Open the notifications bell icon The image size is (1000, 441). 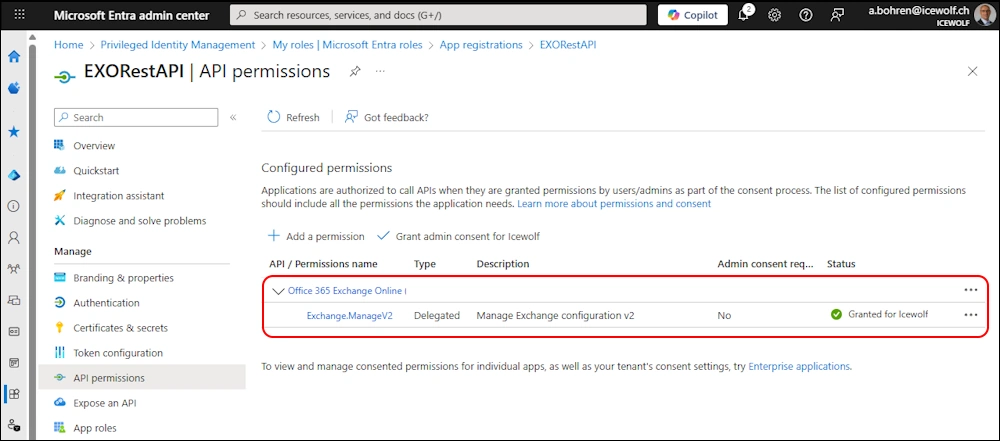pyautogui.click(x=744, y=15)
